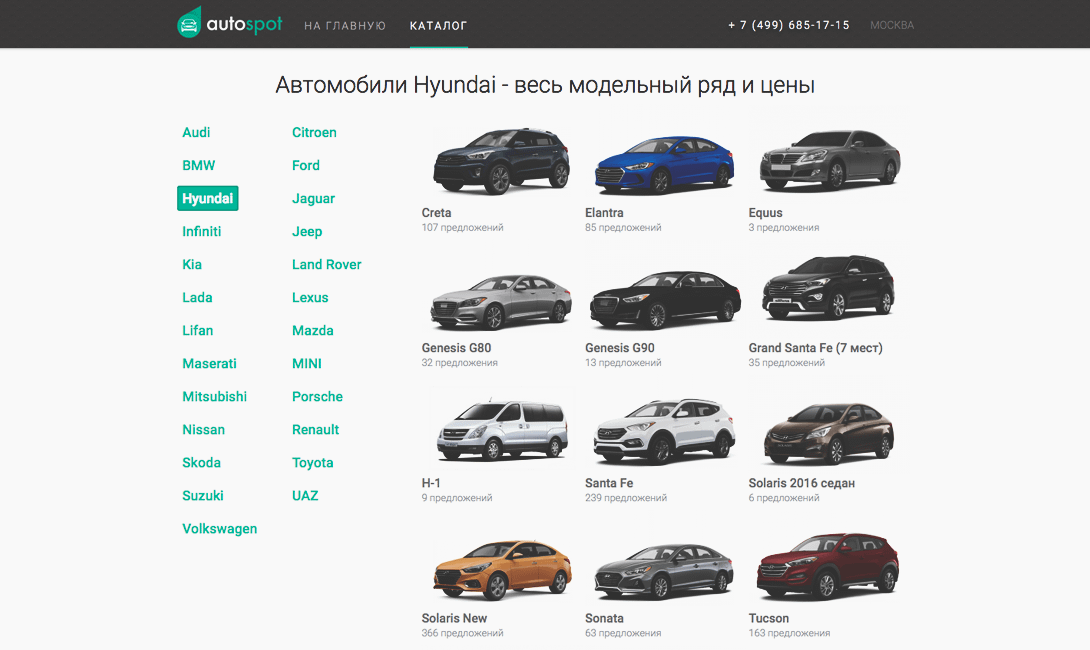Click the silver H-1 van image
The width and height of the screenshot is (1090, 650).
[x=502, y=430]
